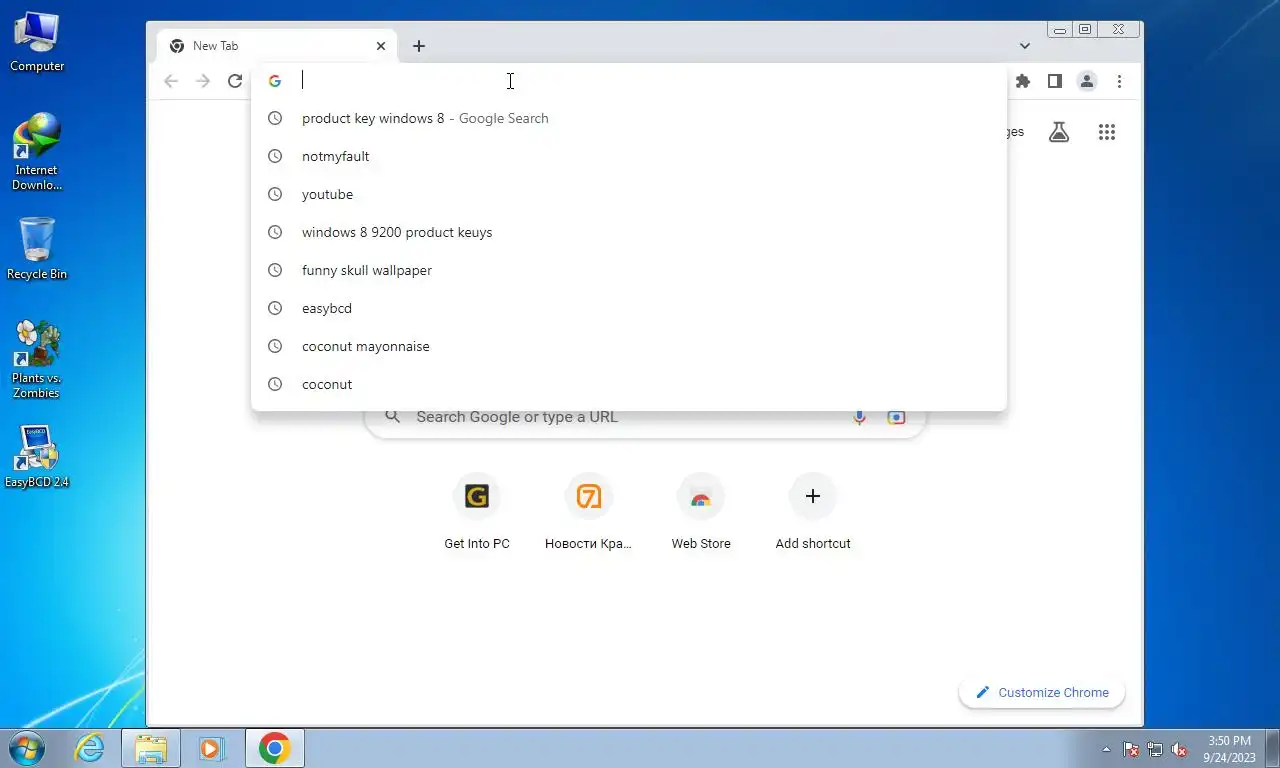1280x768 pixels.
Task: Open a new tab with plus button
Action: click(419, 46)
